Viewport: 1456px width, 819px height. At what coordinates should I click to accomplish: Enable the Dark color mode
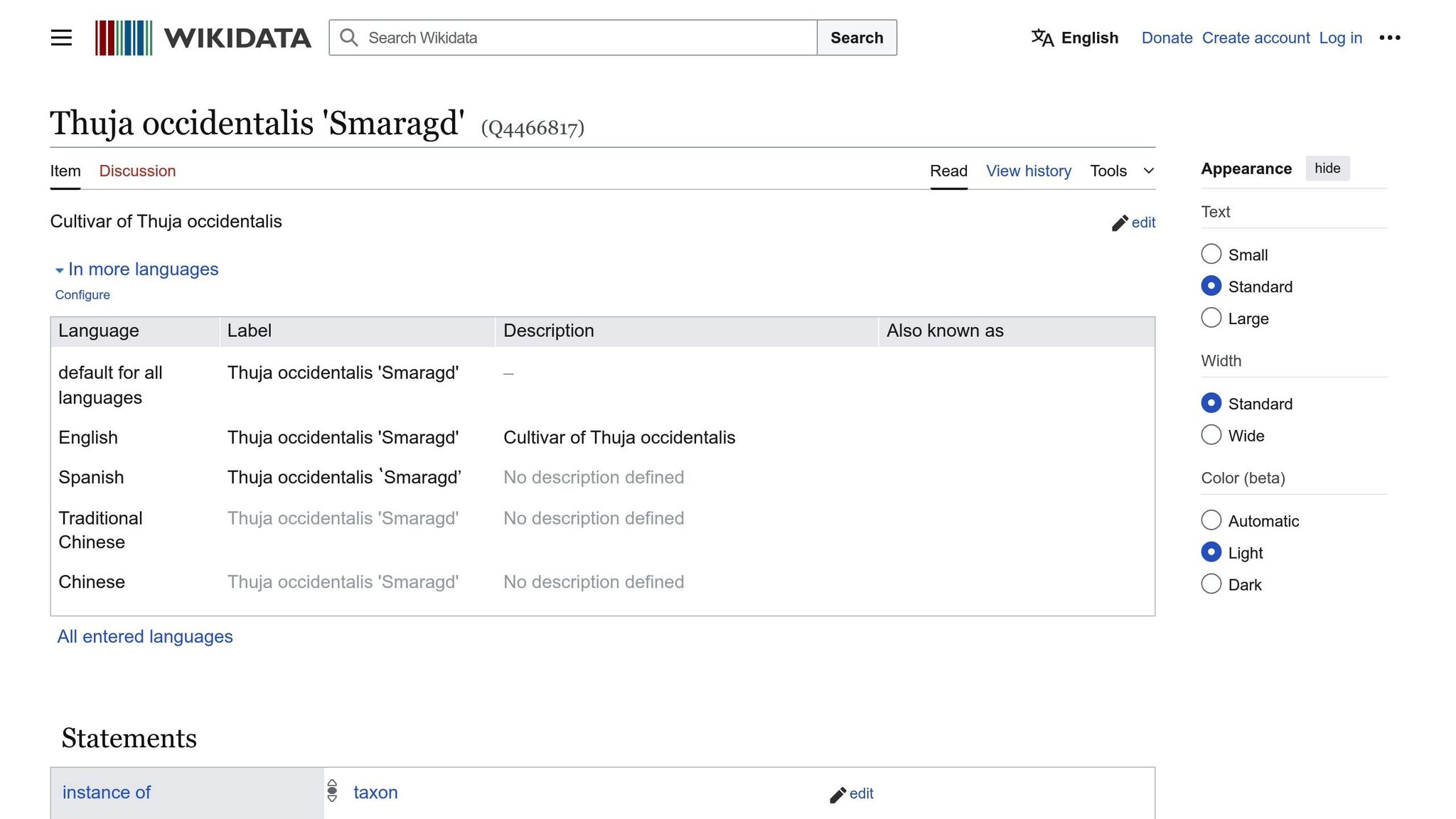tap(1211, 584)
